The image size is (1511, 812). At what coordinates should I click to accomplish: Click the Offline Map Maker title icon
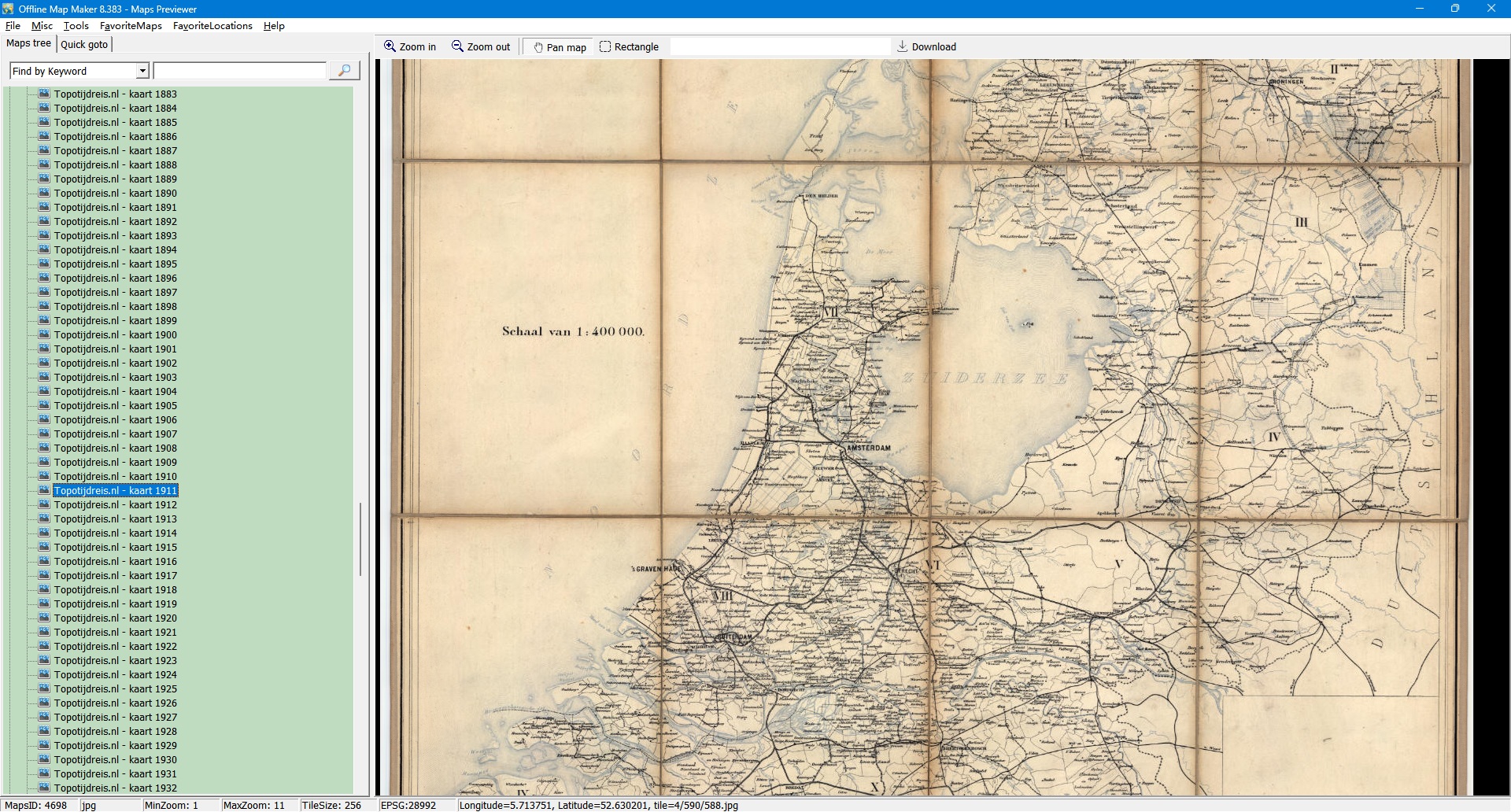pos(9,9)
